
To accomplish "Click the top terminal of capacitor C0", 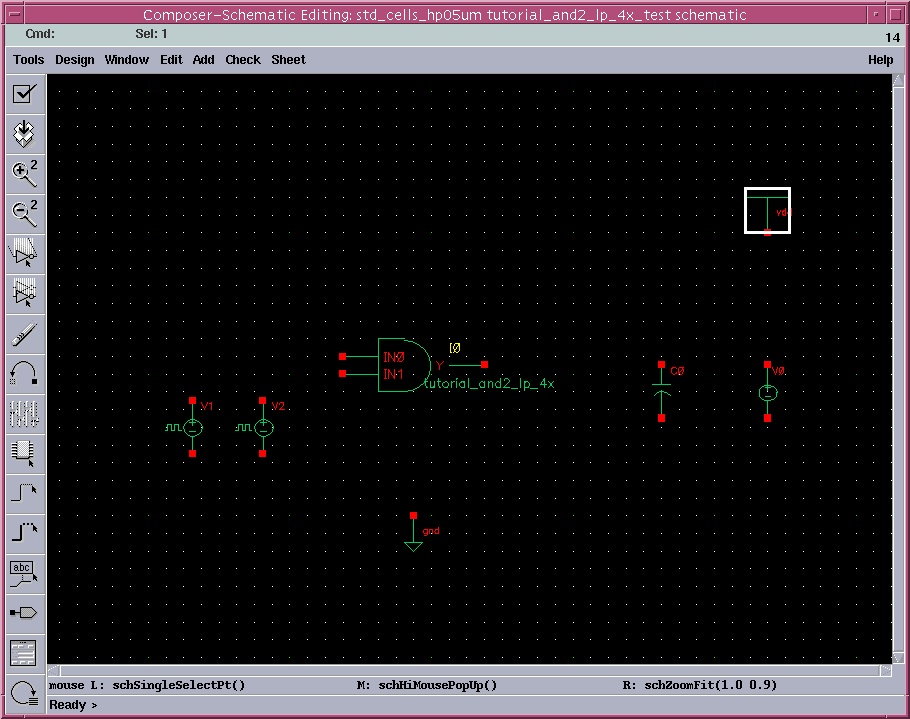I will pyautogui.click(x=662, y=364).
